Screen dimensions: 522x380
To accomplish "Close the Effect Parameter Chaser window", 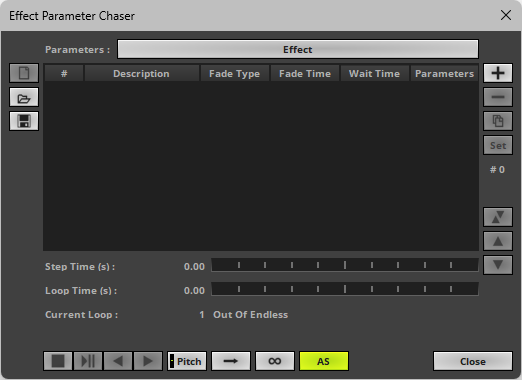I will coord(506,15).
